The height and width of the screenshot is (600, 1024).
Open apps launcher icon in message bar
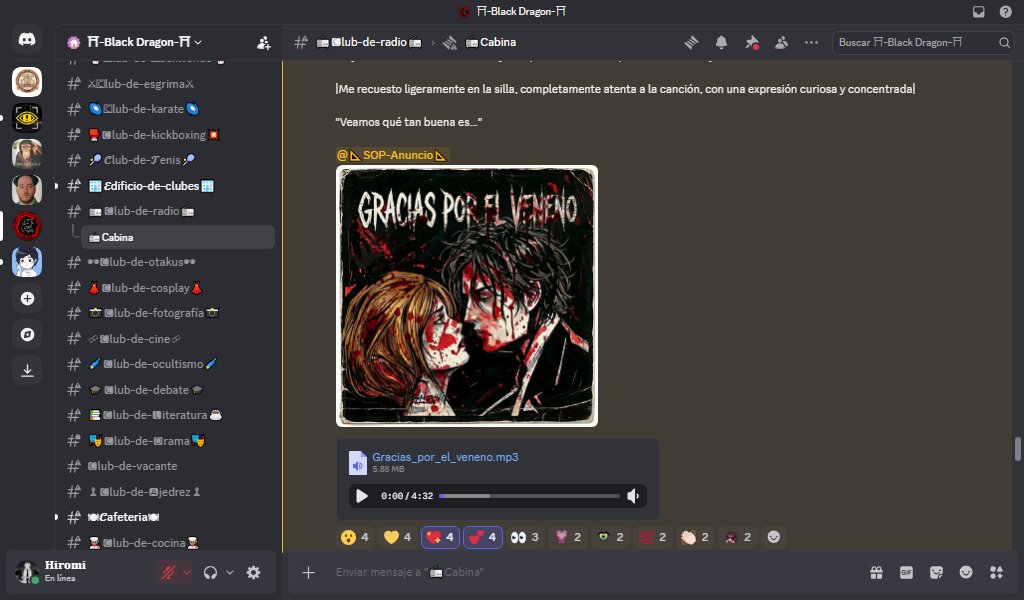point(997,573)
